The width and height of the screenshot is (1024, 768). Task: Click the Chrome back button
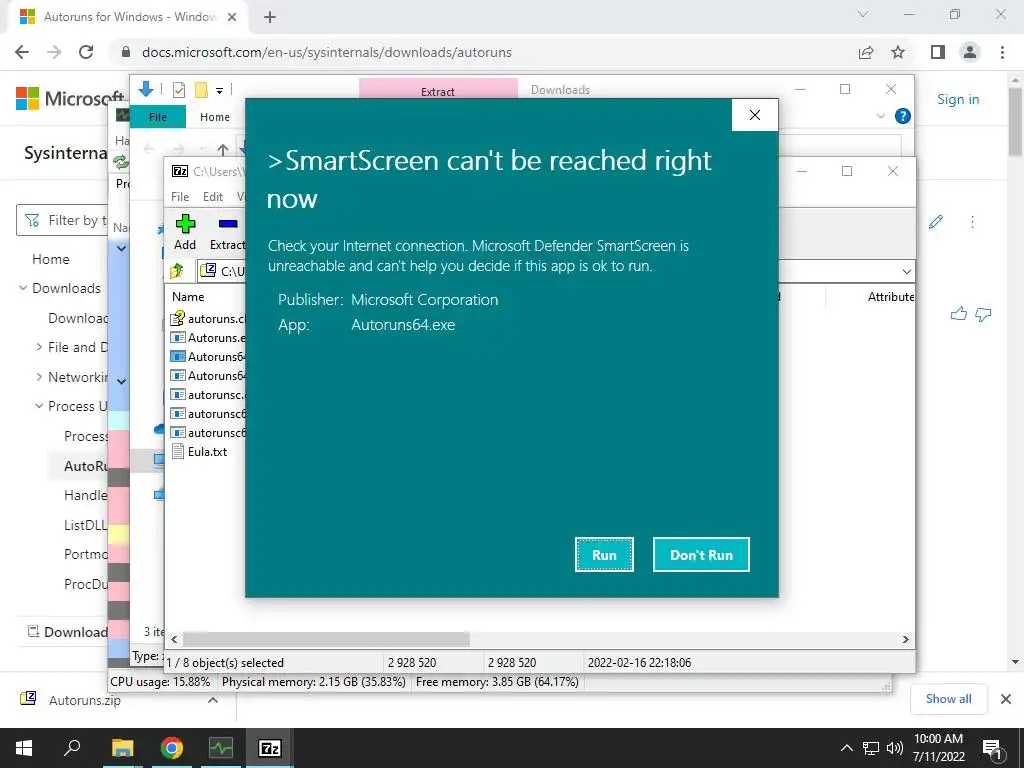pos(22,52)
